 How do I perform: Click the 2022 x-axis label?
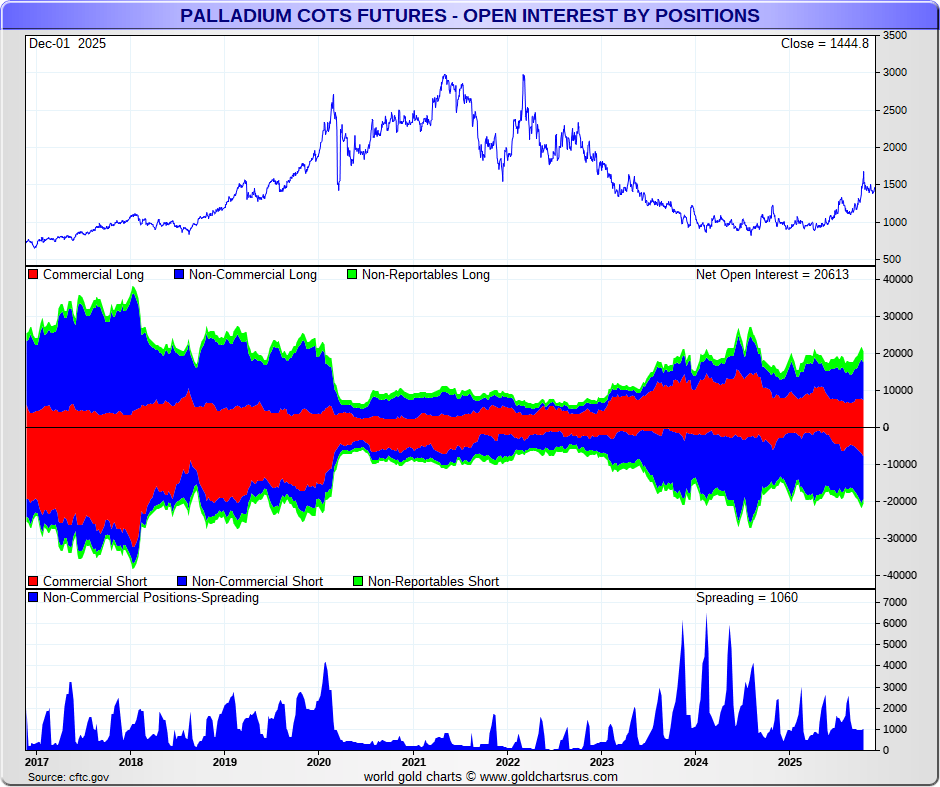[x=508, y=762]
